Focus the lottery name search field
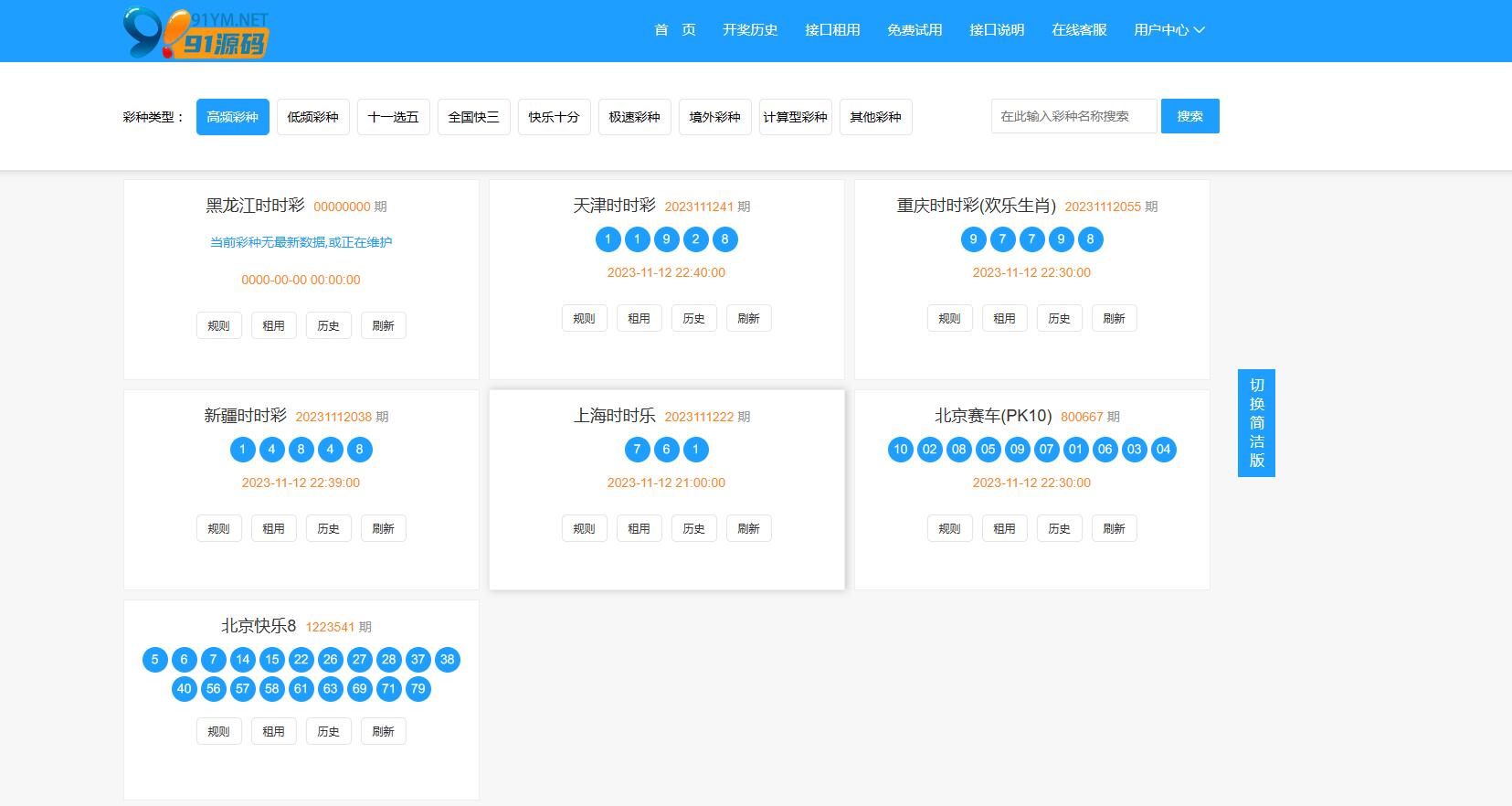The width and height of the screenshot is (1512, 806). pos(1074,116)
